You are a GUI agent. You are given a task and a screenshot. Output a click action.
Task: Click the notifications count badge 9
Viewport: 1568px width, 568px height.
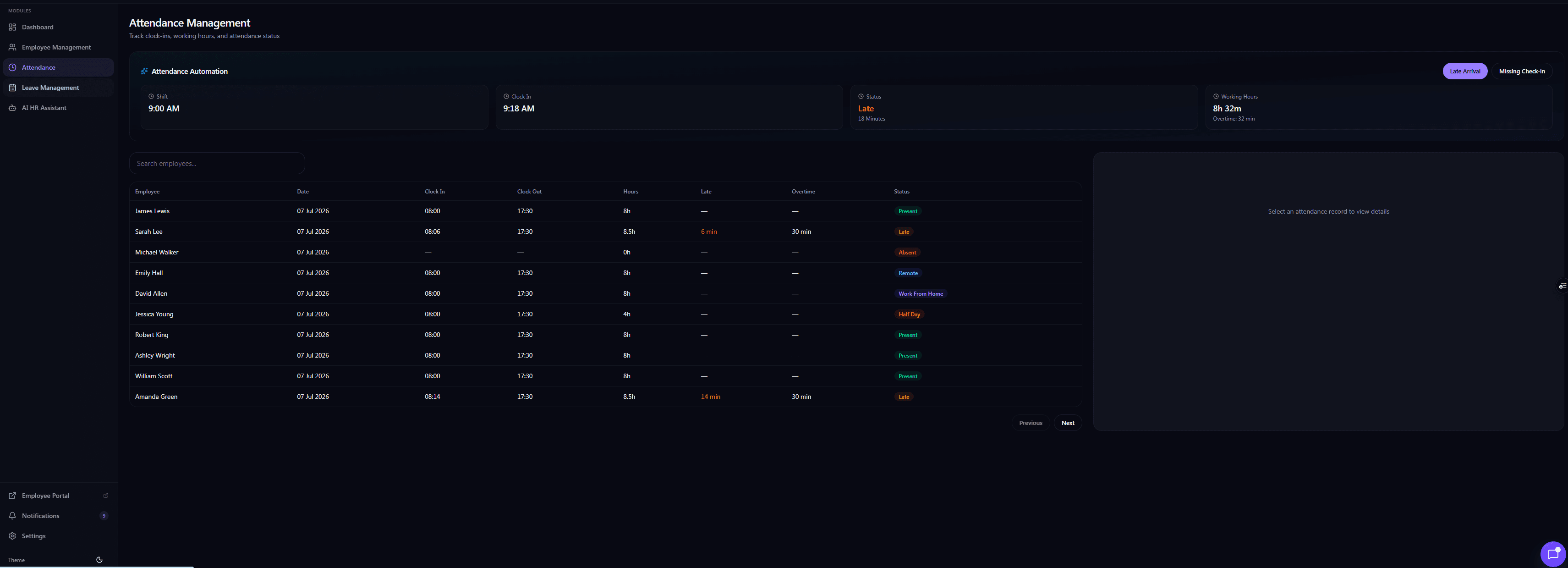click(104, 516)
